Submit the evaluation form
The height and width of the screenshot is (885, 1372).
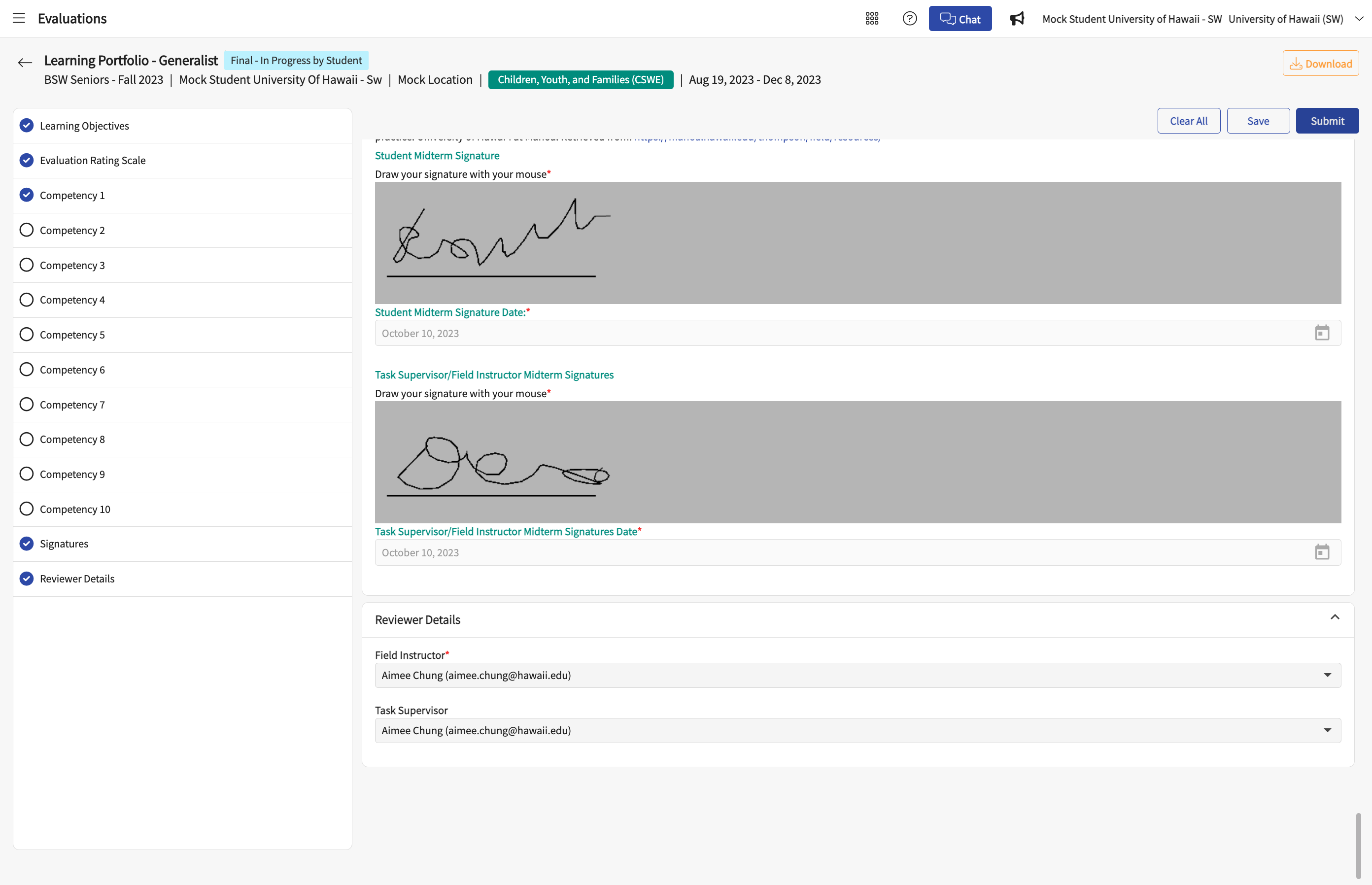point(1327,121)
